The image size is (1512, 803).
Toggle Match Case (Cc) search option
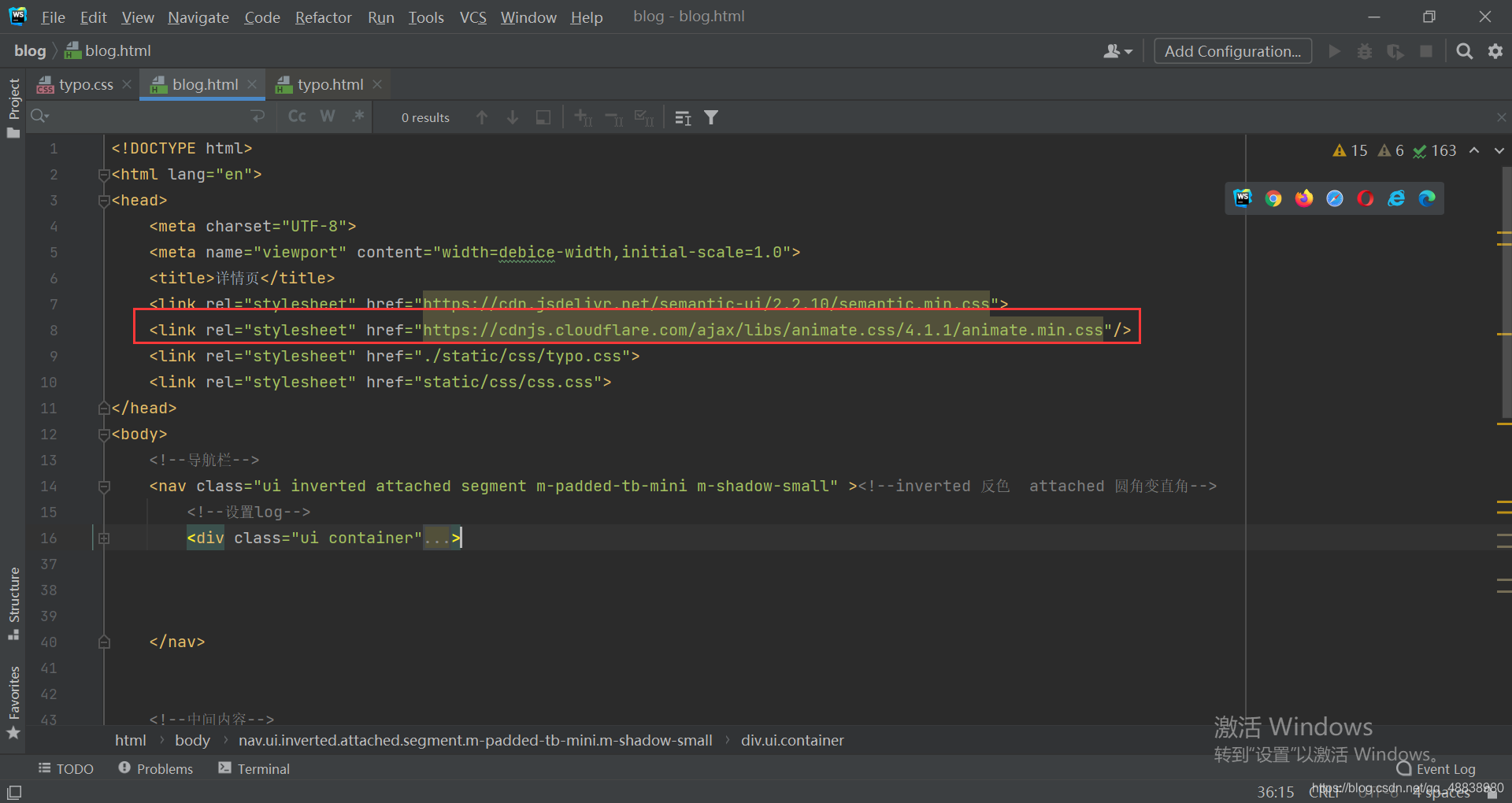click(297, 117)
